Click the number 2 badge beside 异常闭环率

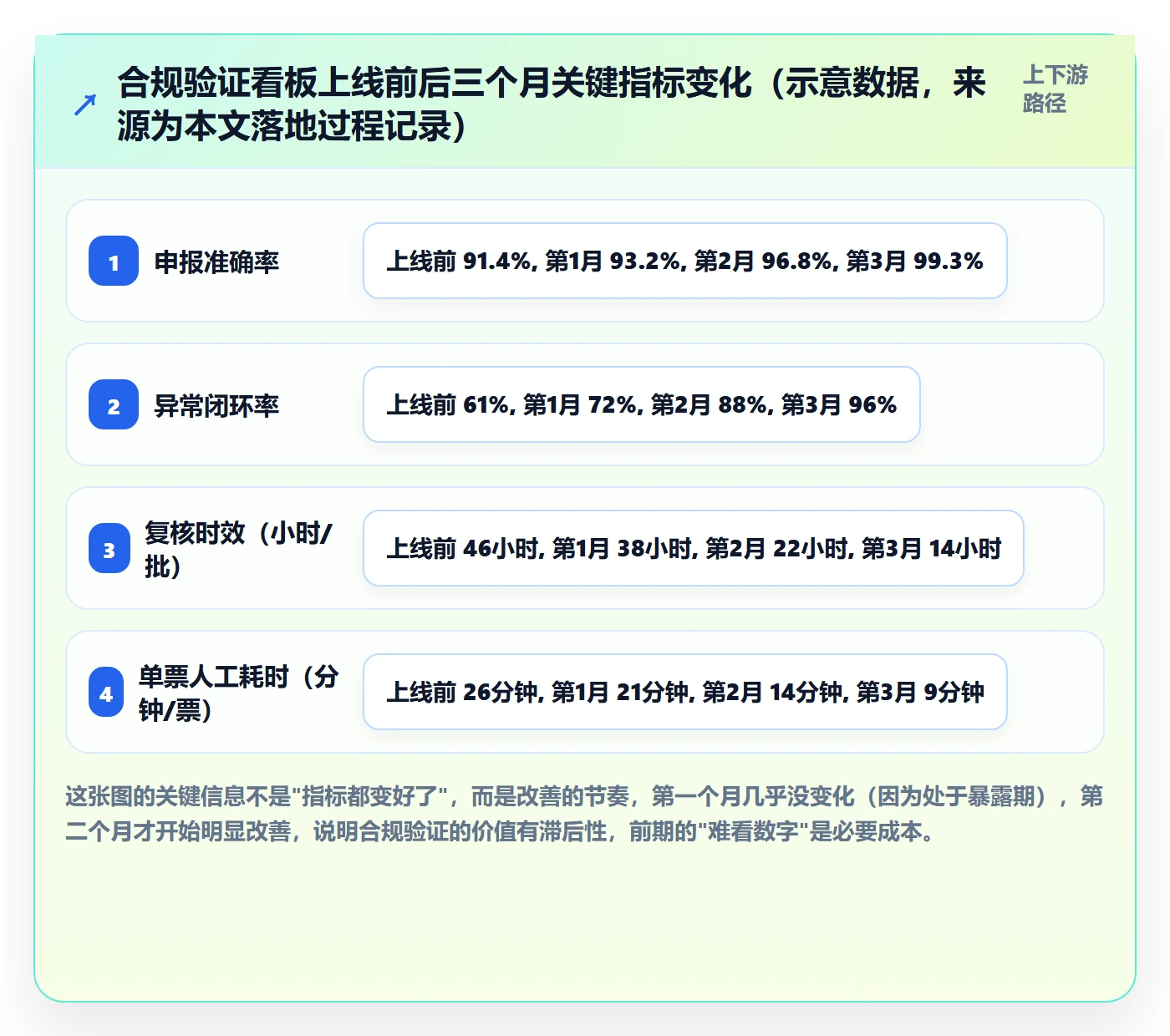[114, 405]
